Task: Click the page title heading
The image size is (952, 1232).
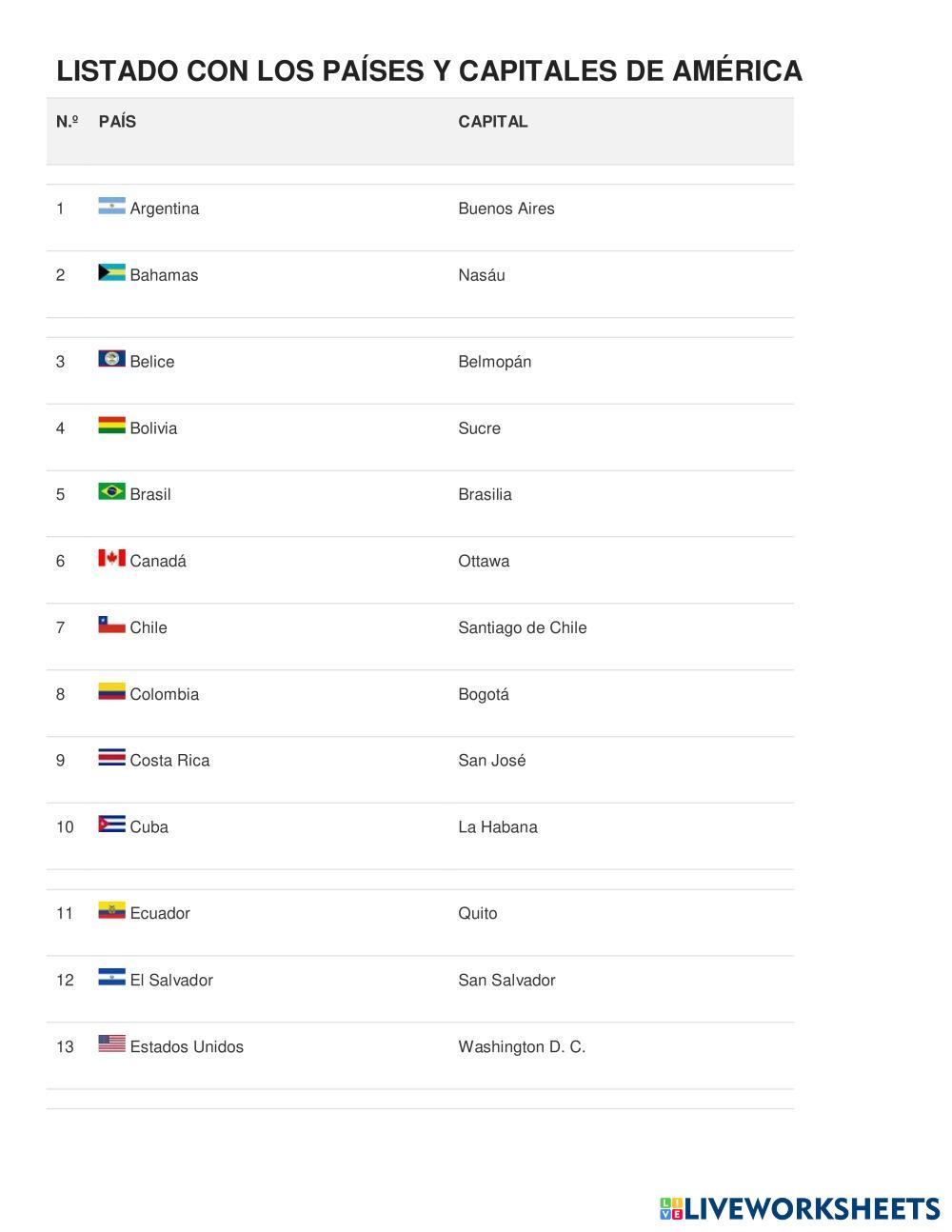Action: [428, 71]
